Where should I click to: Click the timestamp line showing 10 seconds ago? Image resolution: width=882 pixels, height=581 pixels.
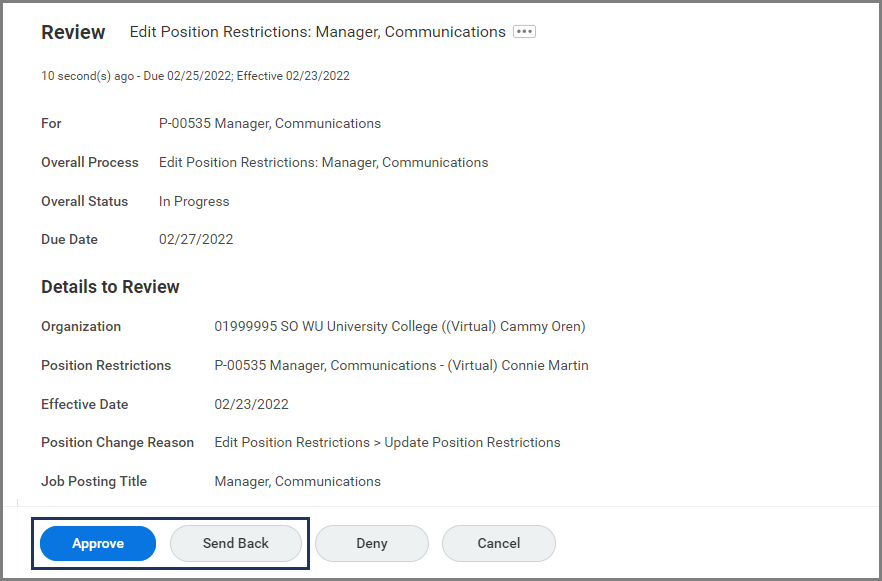[195, 76]
